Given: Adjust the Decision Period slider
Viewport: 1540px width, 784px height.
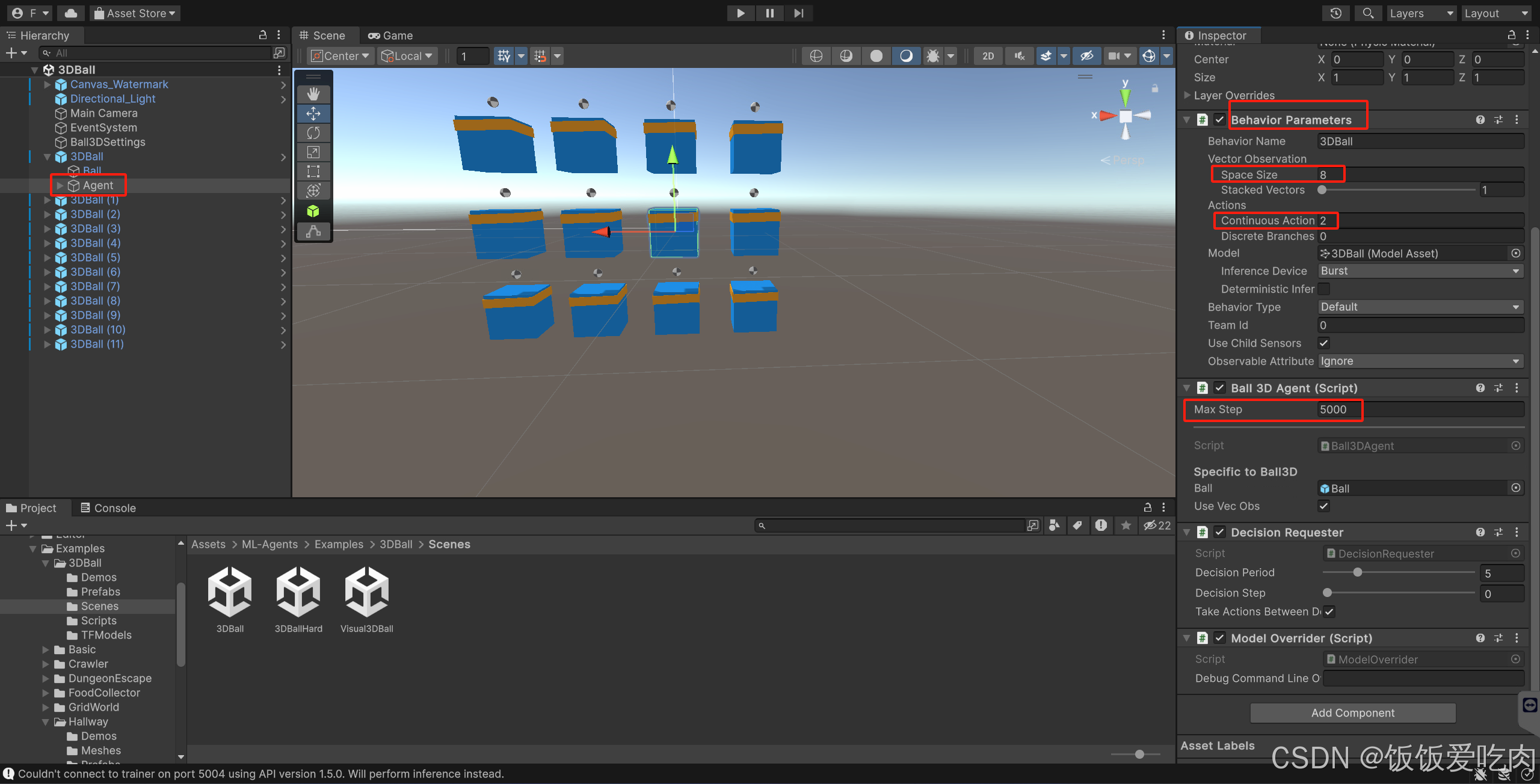Looking at the screenshot, I should tap(1398, 572).
